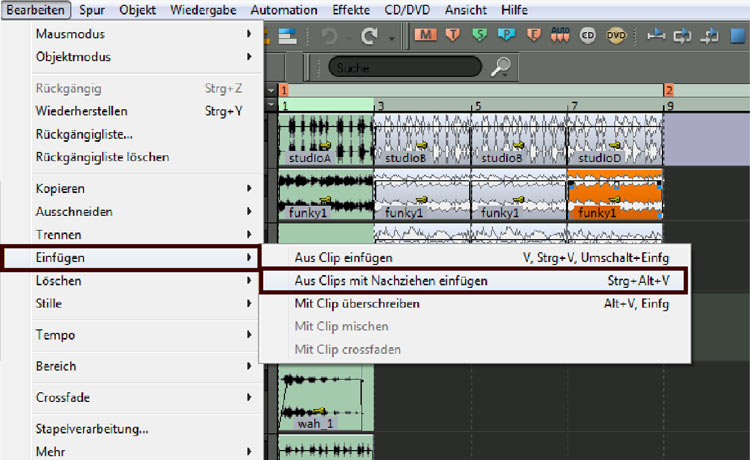Screen dimensions: 750x460
Task: Click the orange T toolbar marker icon
Action: tap(452, 35)
